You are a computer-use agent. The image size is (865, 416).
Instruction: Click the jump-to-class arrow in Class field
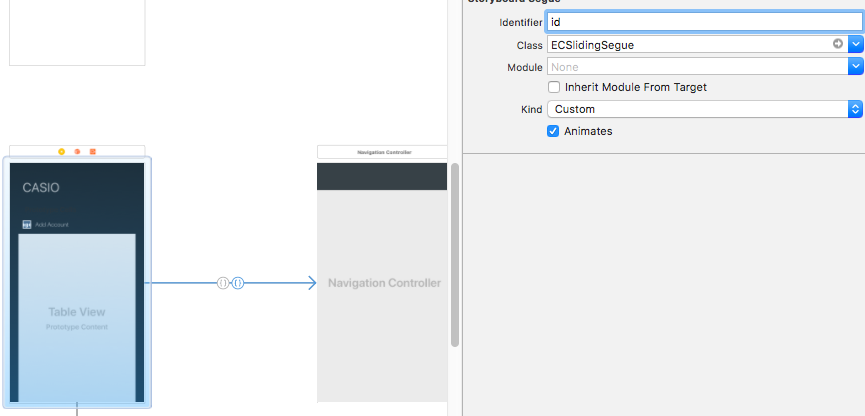(837, 44)
